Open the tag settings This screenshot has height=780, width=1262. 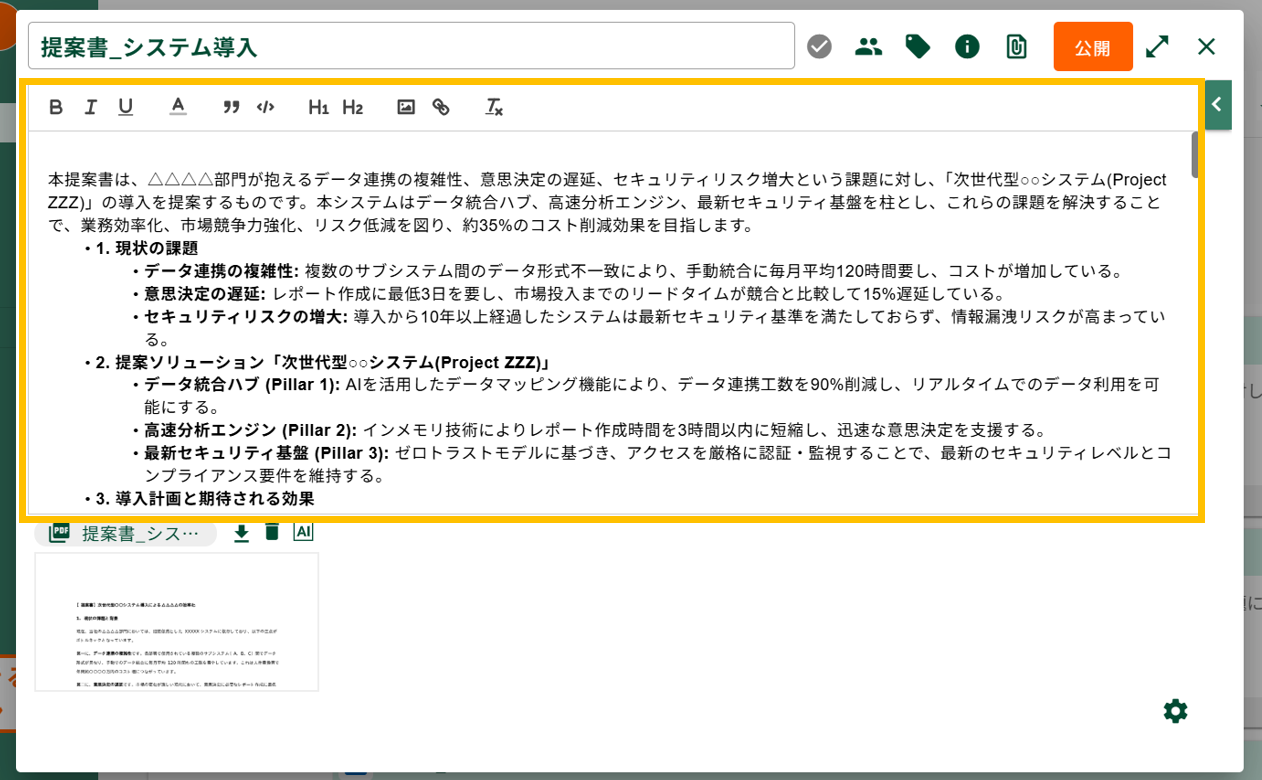[917, 46]
